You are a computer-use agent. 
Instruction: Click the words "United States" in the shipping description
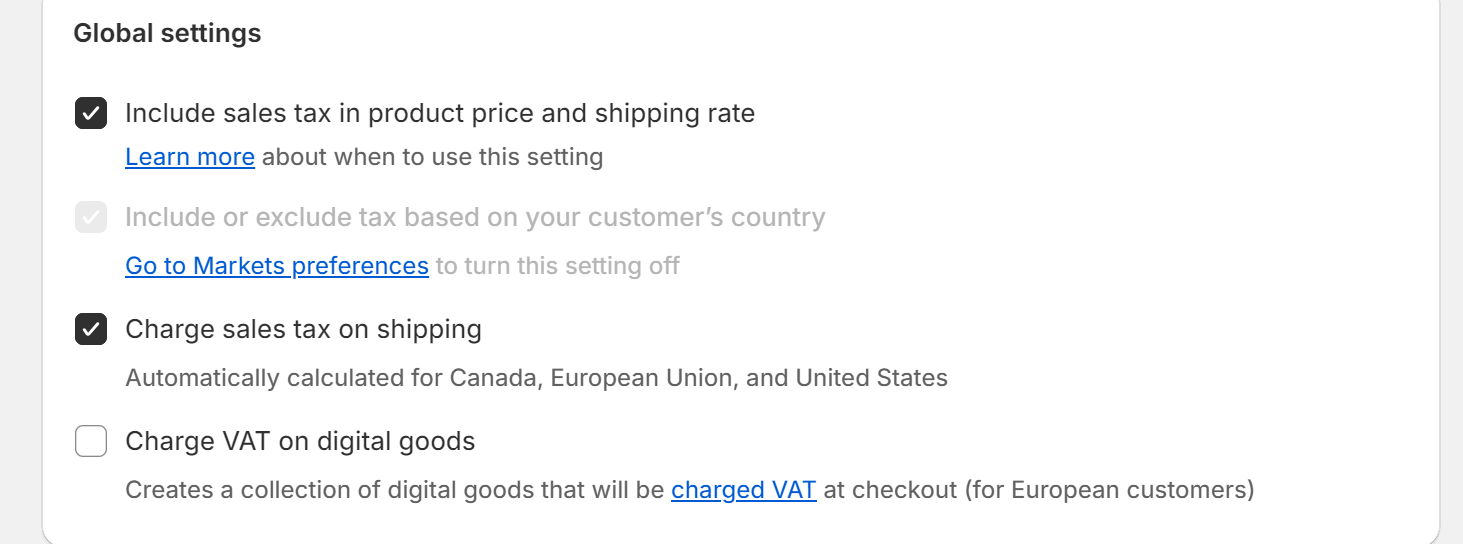[871, 378]
